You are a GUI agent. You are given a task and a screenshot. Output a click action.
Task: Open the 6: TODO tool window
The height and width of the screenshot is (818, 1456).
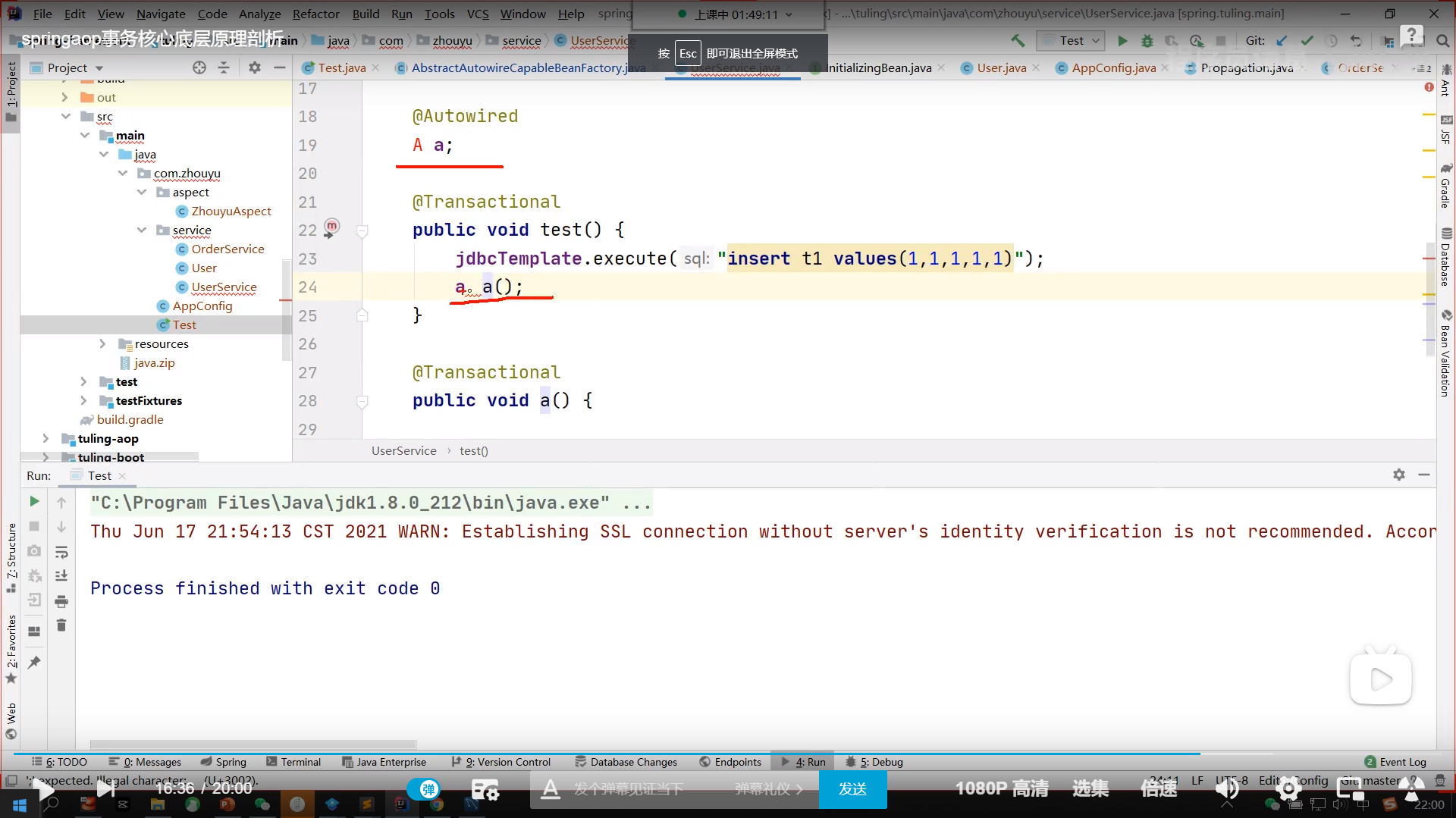[x=60, y=762]
